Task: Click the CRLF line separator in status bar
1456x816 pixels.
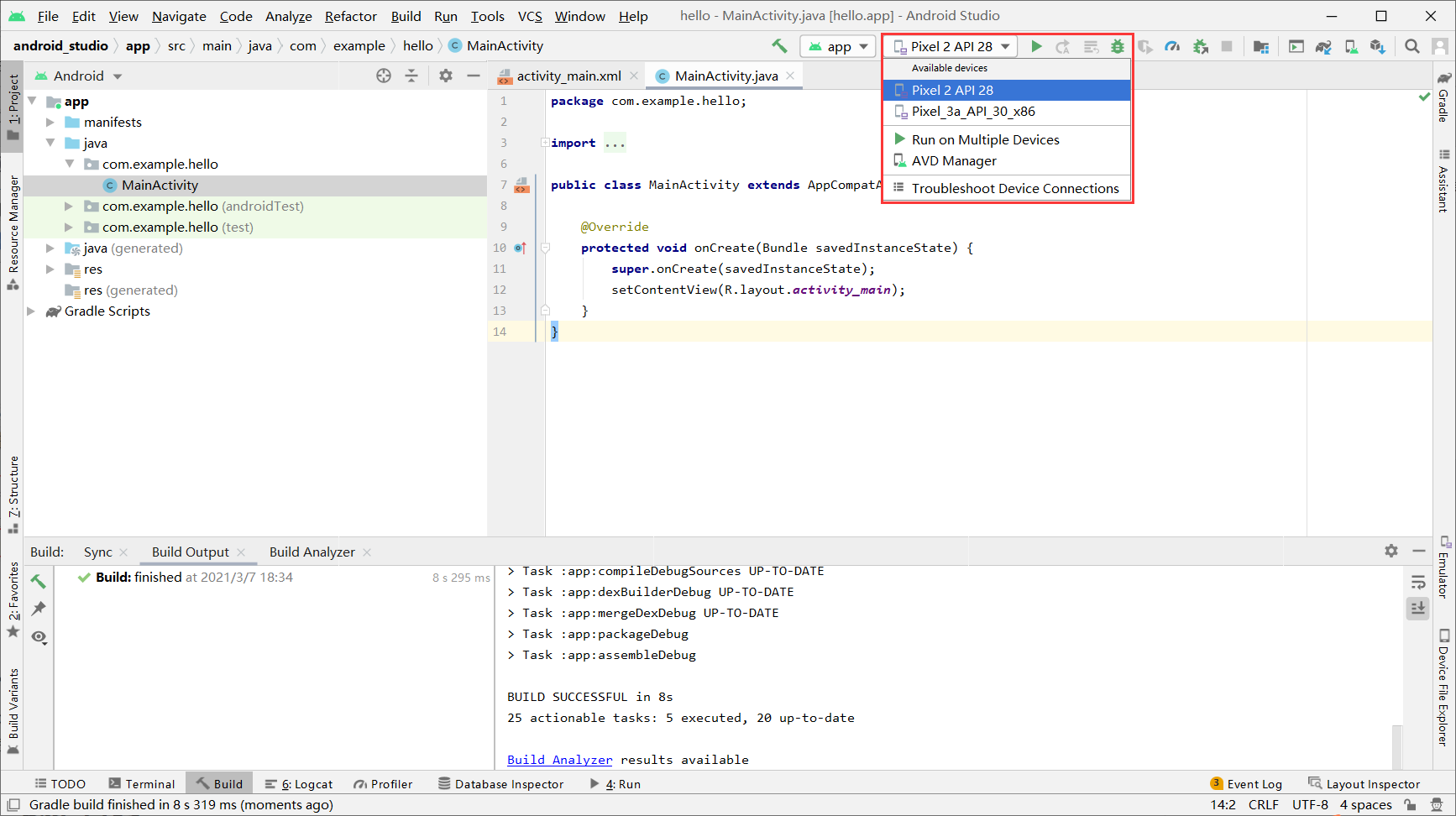Action: pos(1263,805)
